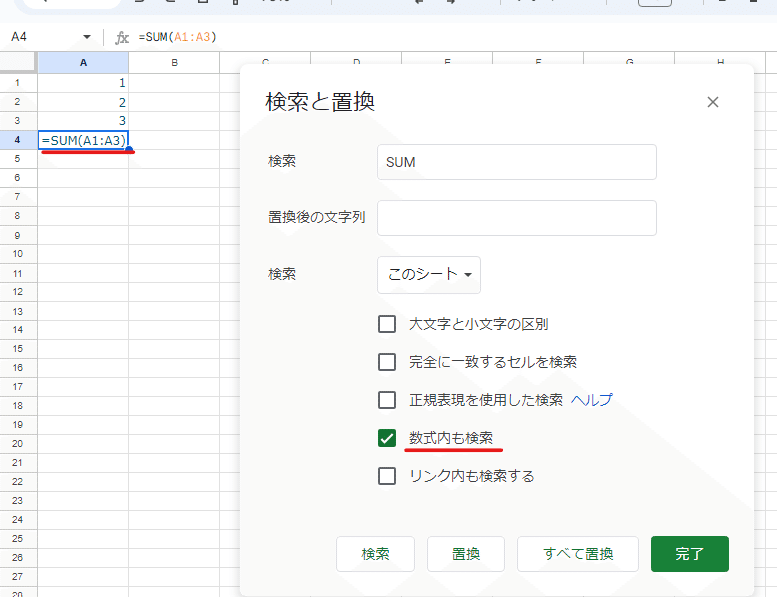Select row 25 header

(x=18, y=539)
